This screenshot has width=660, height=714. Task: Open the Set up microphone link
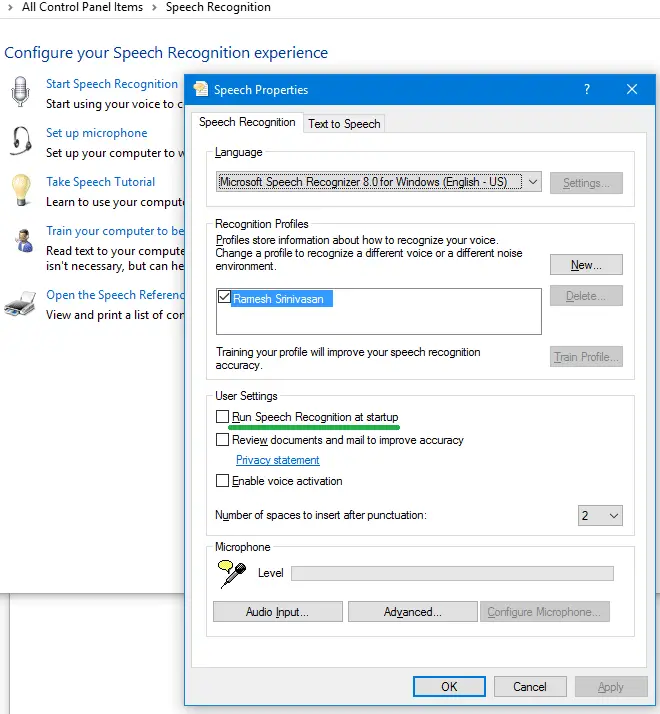[x=97, y=133]
